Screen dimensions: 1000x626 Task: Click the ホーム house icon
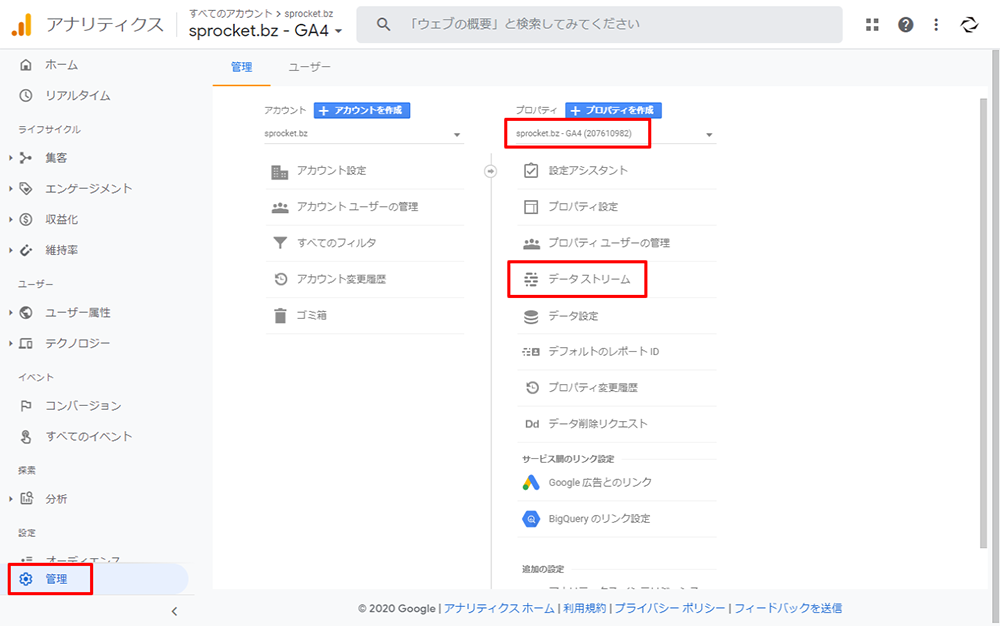click(26, 64)
